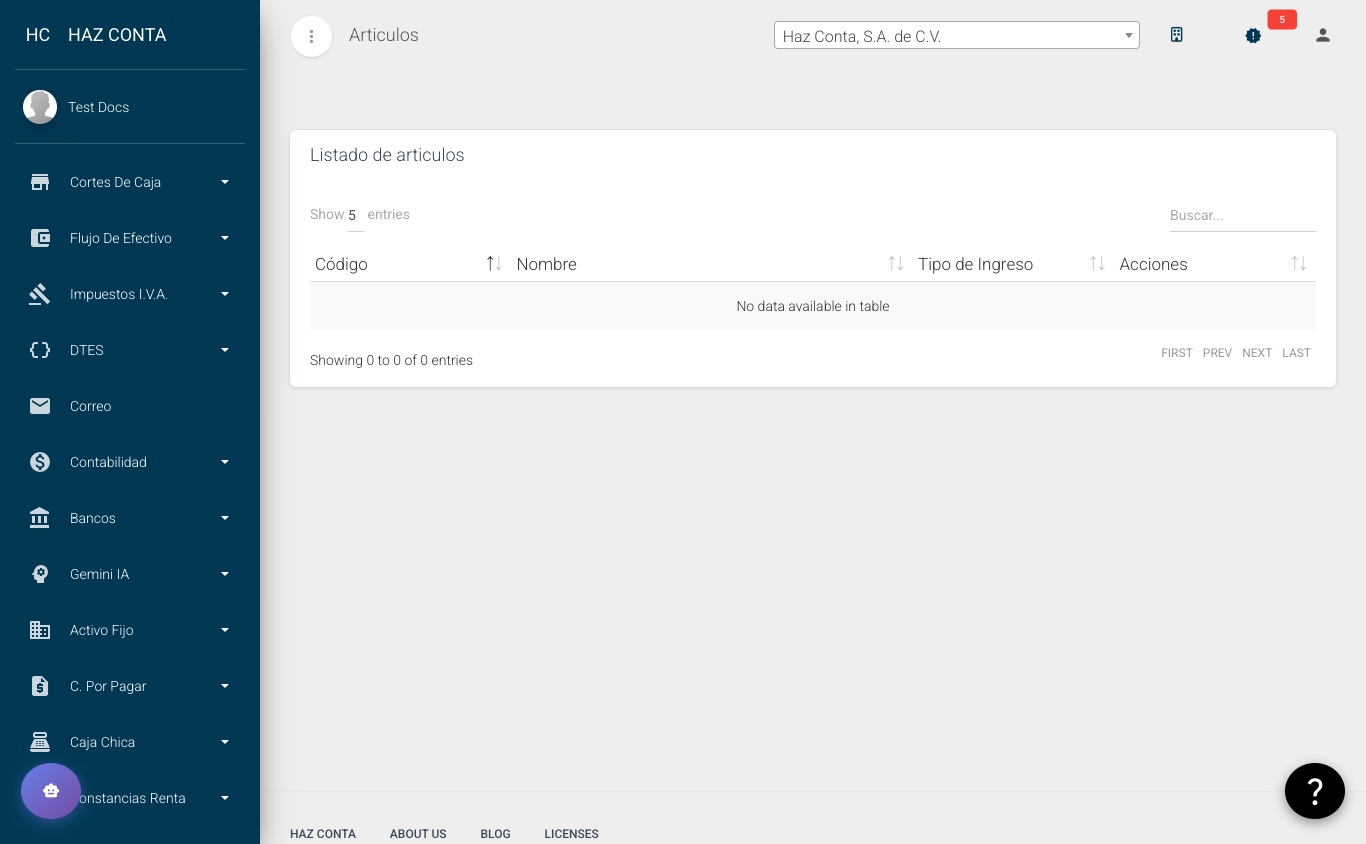1366x844 pixels.
Task: Select the Activo Fijo building icon
Action: coord(40,630)
